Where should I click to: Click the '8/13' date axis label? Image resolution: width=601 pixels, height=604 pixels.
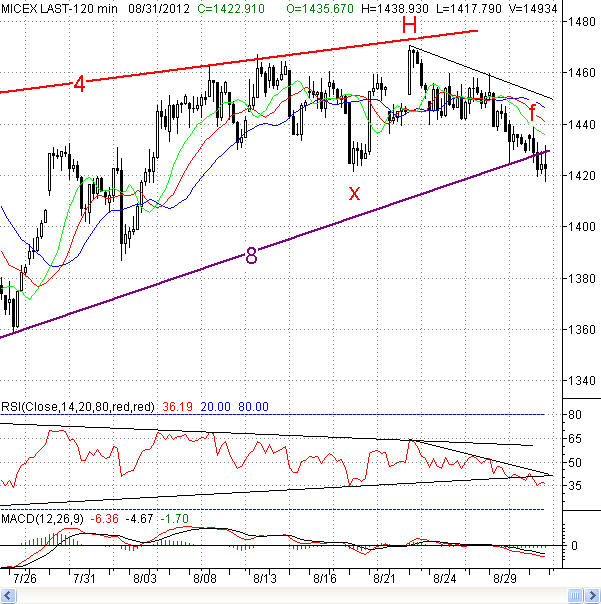(265, 579)
